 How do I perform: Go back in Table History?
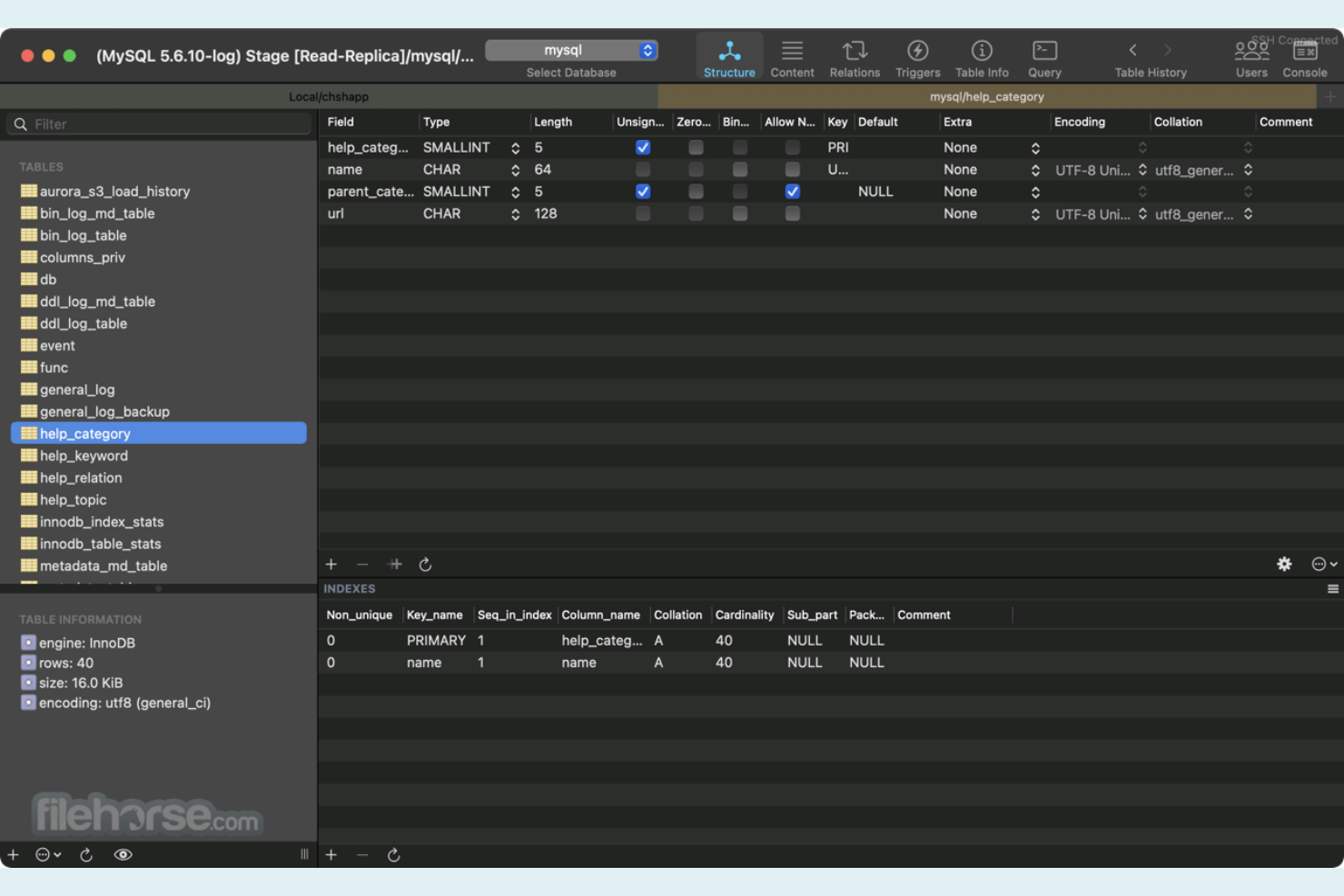point(1132,50)
